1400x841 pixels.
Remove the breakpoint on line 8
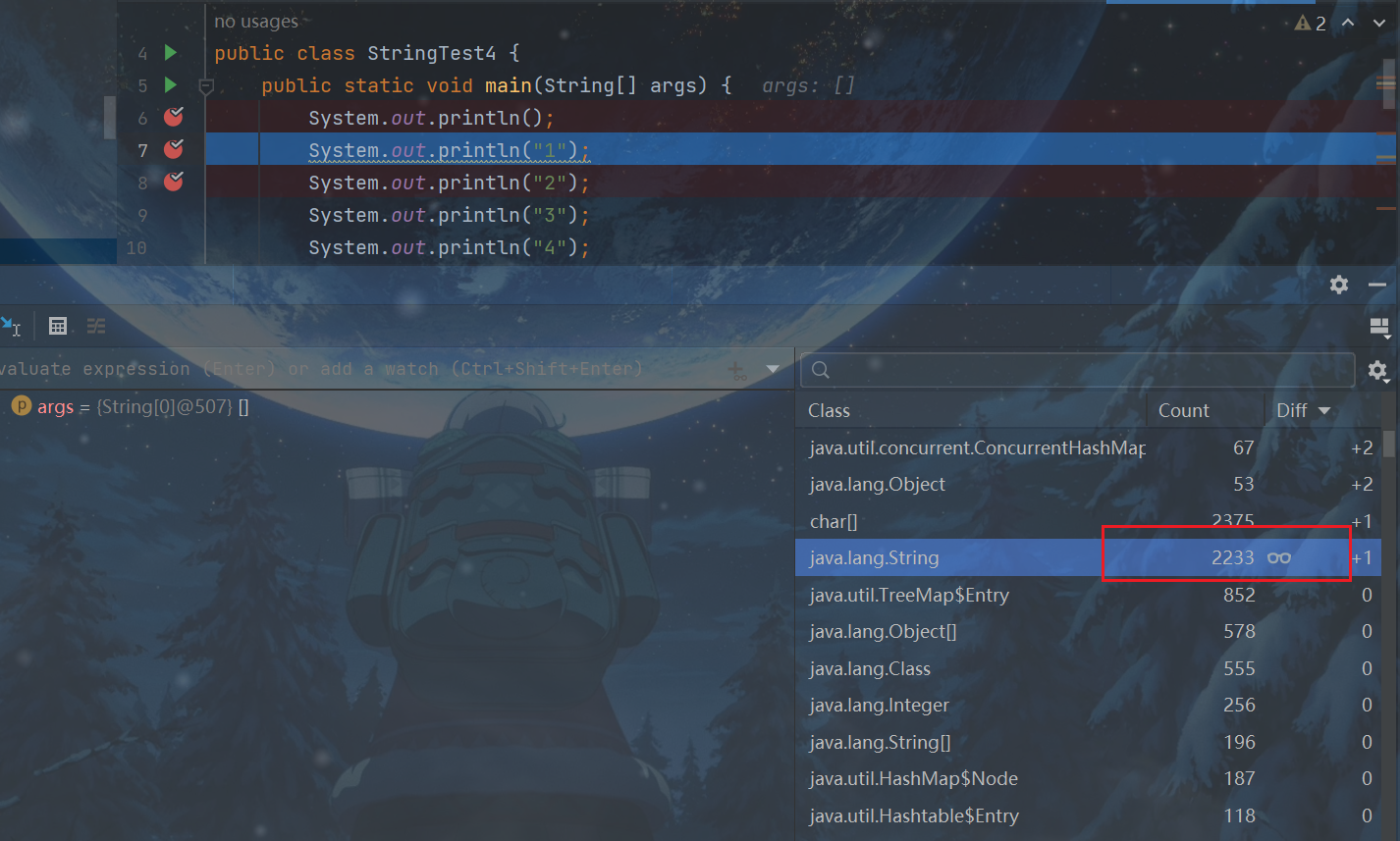click(174, 183)
